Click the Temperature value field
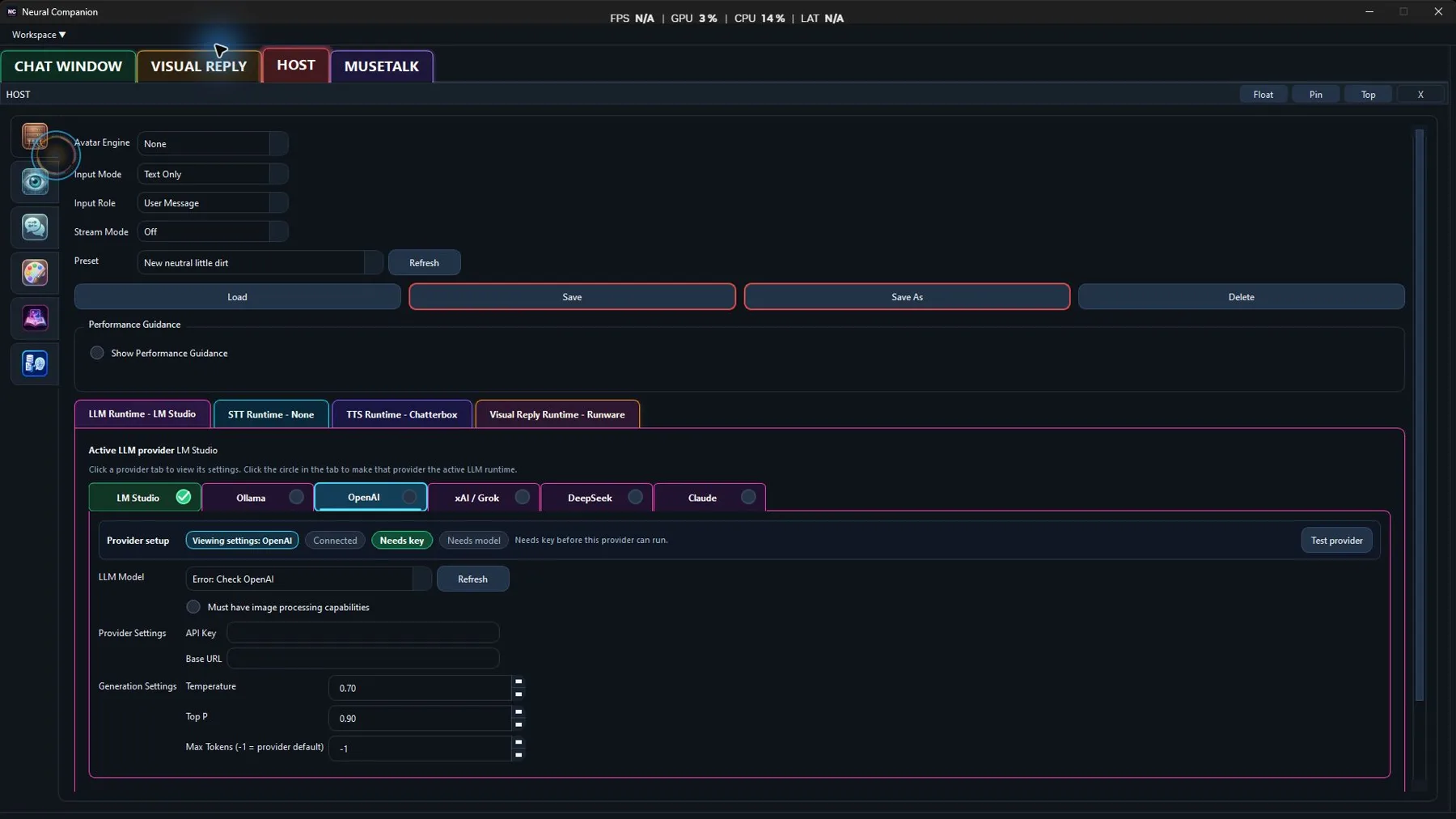Screen dimensions: 1456x819 [x=420, y=688]
